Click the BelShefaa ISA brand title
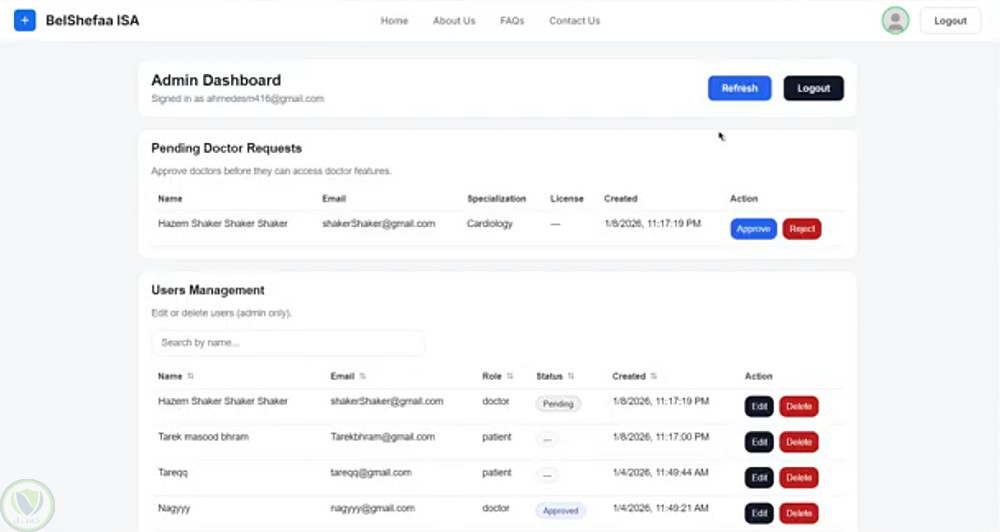Viewport: 1000px width, 532px height. 92,20
